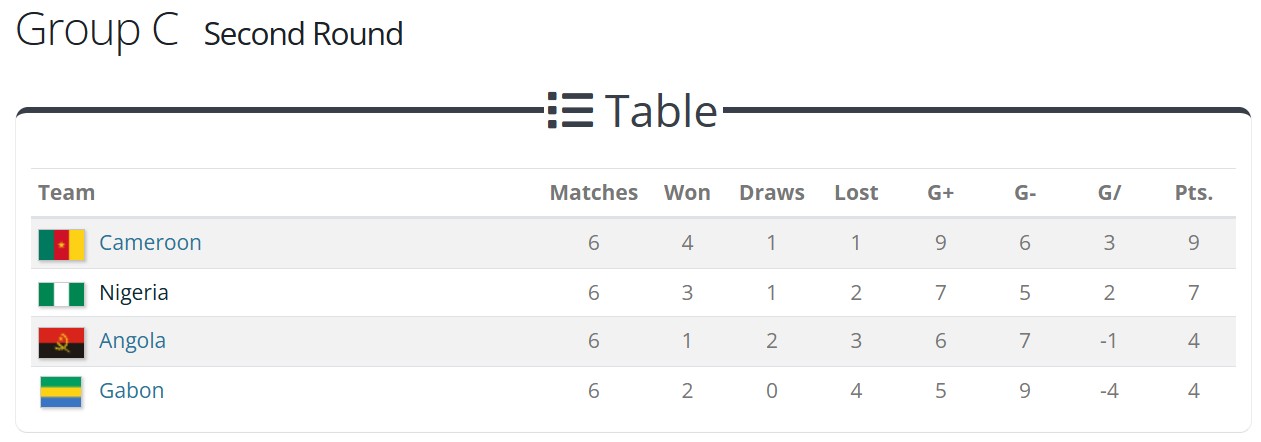Image resolution: width=1261 pixels, height=442 pixels.
Task: Click the Pts. column header
Action: click(1193, 193)
